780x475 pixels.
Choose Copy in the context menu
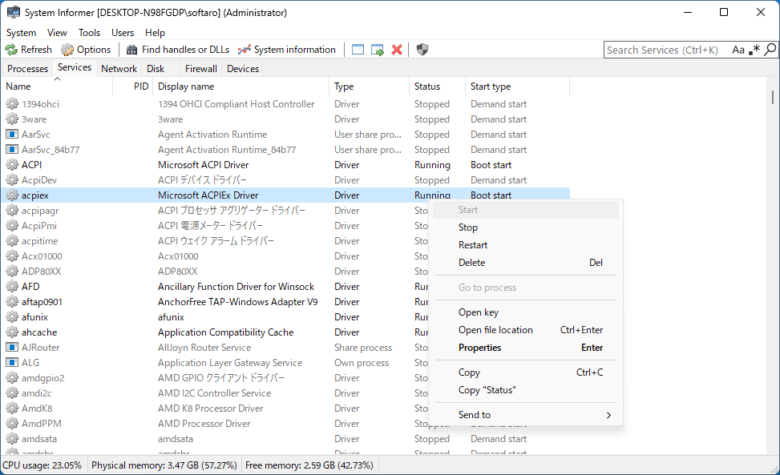526,373
